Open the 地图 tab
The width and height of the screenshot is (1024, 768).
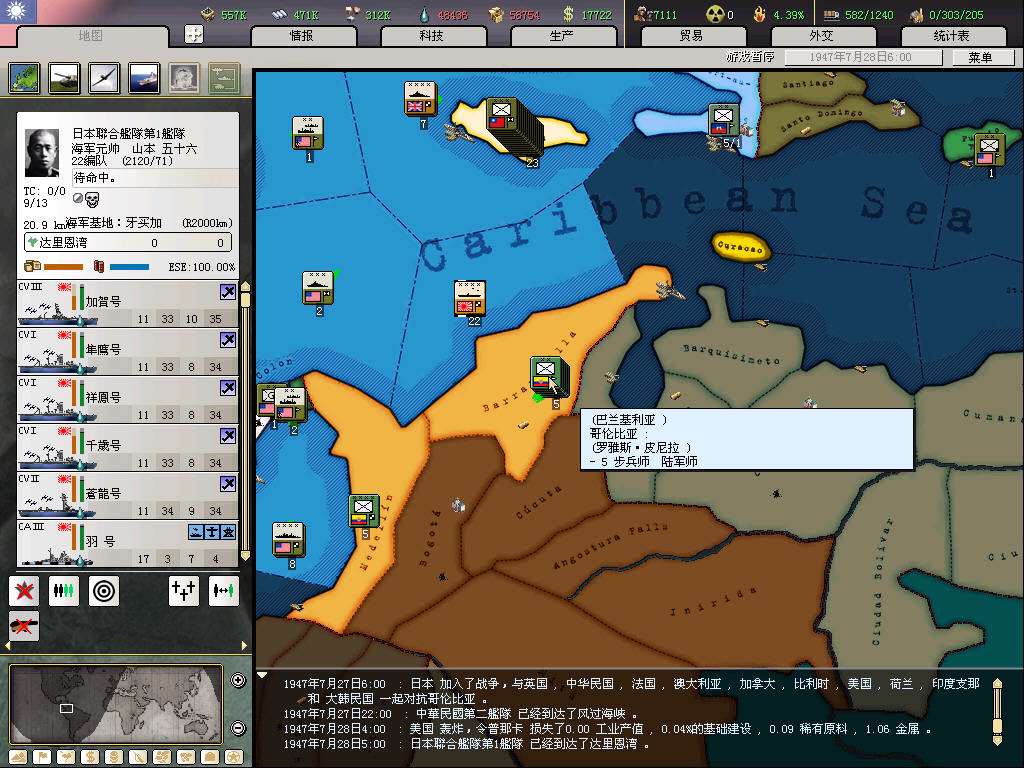[91, 36]
